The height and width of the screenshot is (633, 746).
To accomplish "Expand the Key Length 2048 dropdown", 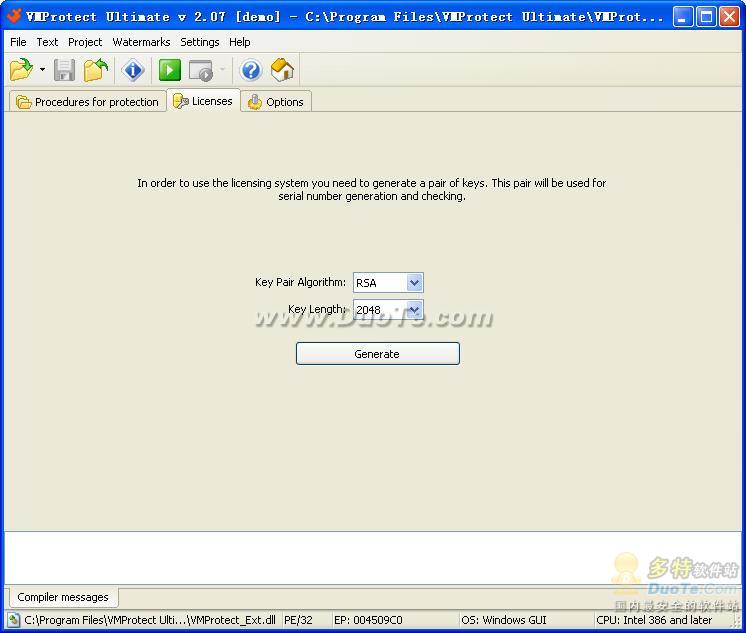I will click(x=414, y=310).
